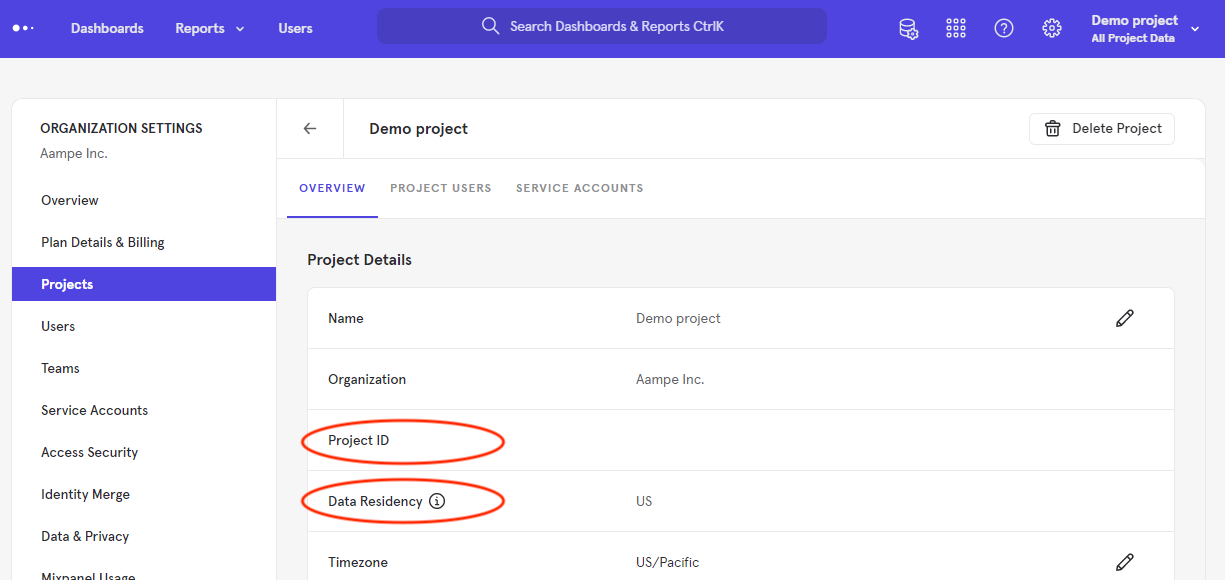1225x580 pixels.
Task: Switch to the SERVICE ACCOUNTS tab
Action: 580,188
